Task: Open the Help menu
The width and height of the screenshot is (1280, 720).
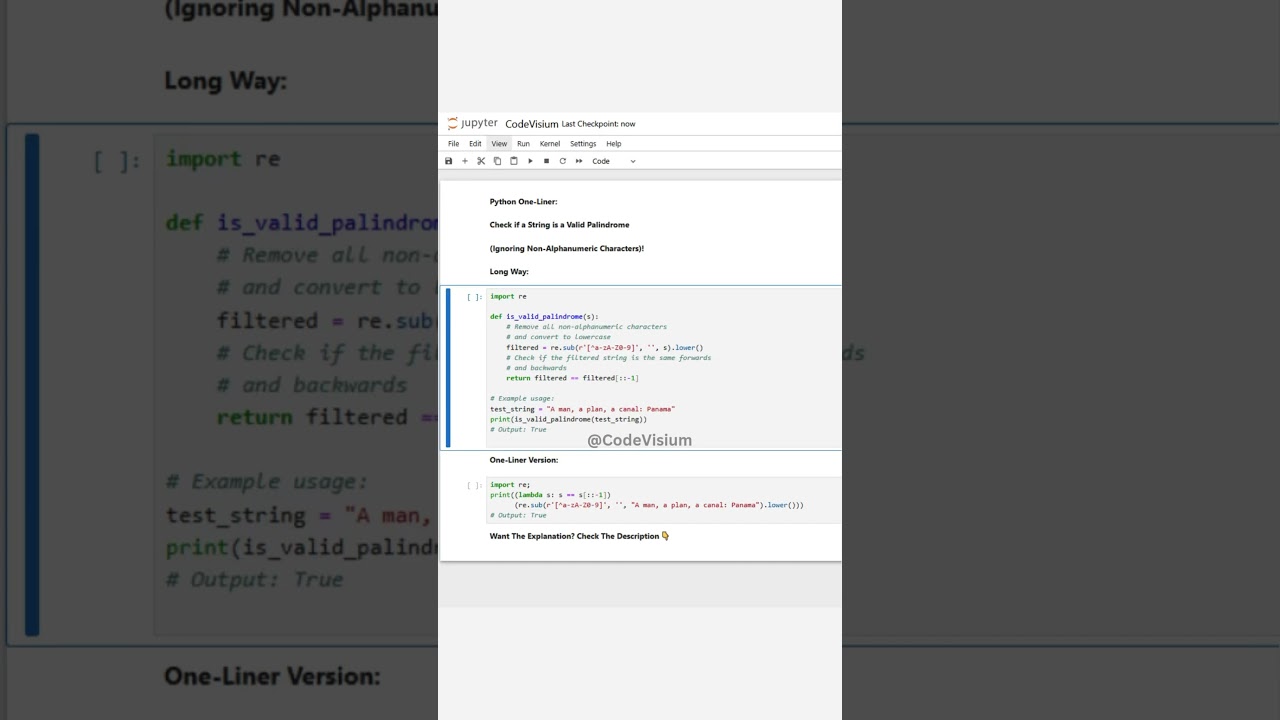Action: tap(614, 144)
